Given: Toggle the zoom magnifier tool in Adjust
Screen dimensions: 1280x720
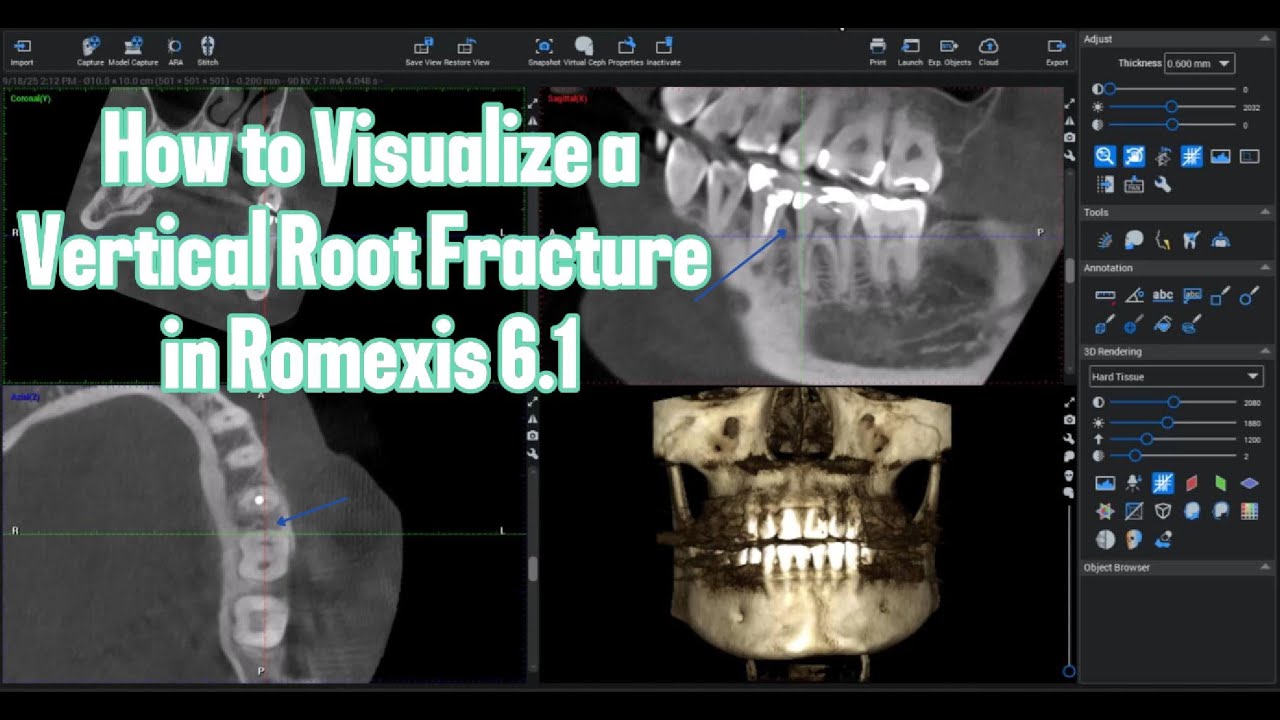Looking at the screenshot, I should click(x=1104, y=156).
